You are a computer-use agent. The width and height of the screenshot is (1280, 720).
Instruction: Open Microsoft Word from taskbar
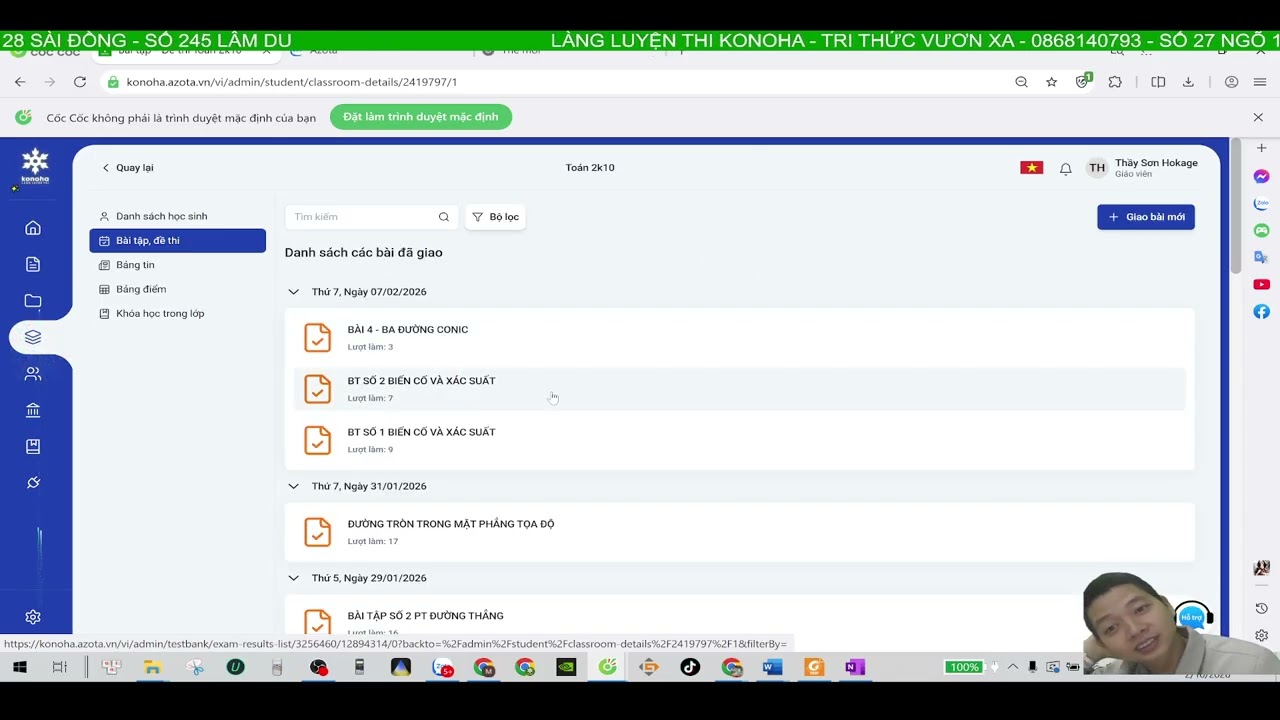pos(772,667)
